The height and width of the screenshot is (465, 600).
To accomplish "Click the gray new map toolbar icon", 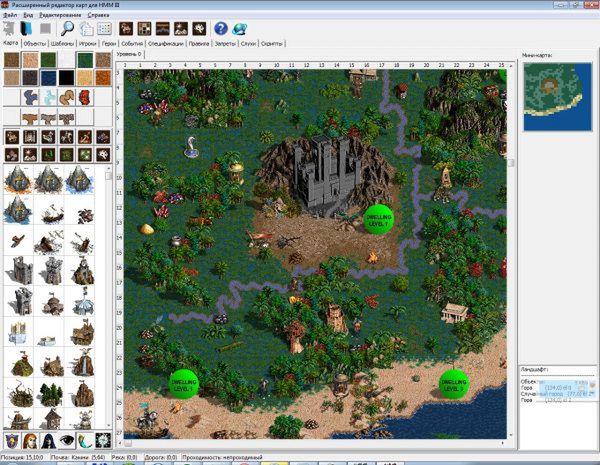I will point(9,29).
